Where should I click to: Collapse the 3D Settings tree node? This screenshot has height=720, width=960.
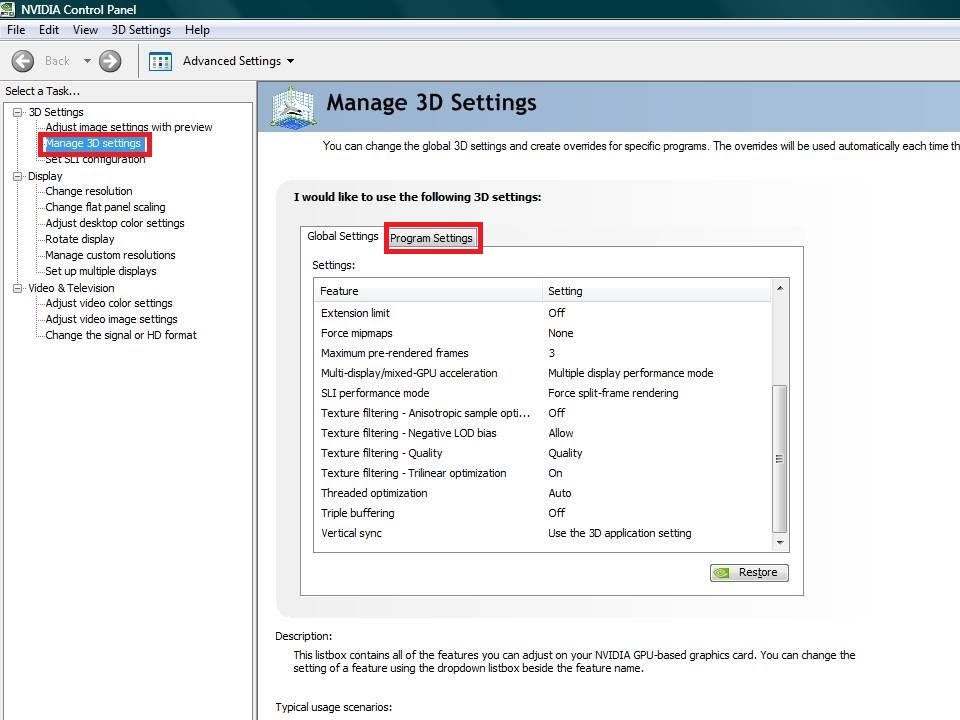[x=18, y=112]
